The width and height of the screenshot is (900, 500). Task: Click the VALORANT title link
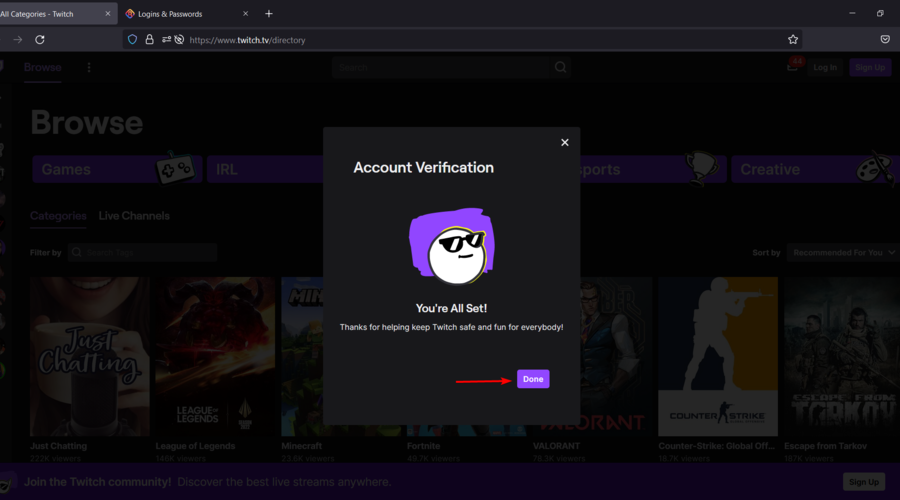pos(556,446)
